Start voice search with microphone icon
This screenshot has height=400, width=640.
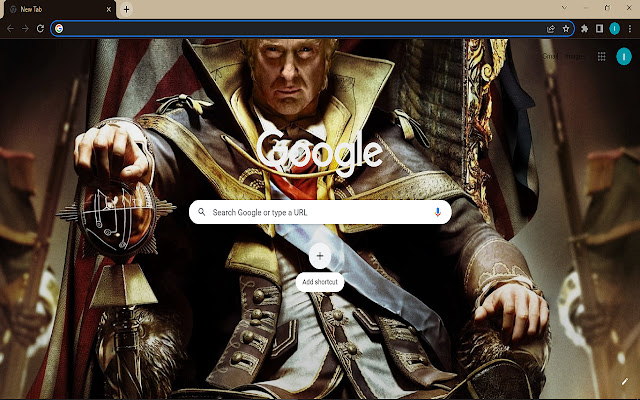click(438, 212)
